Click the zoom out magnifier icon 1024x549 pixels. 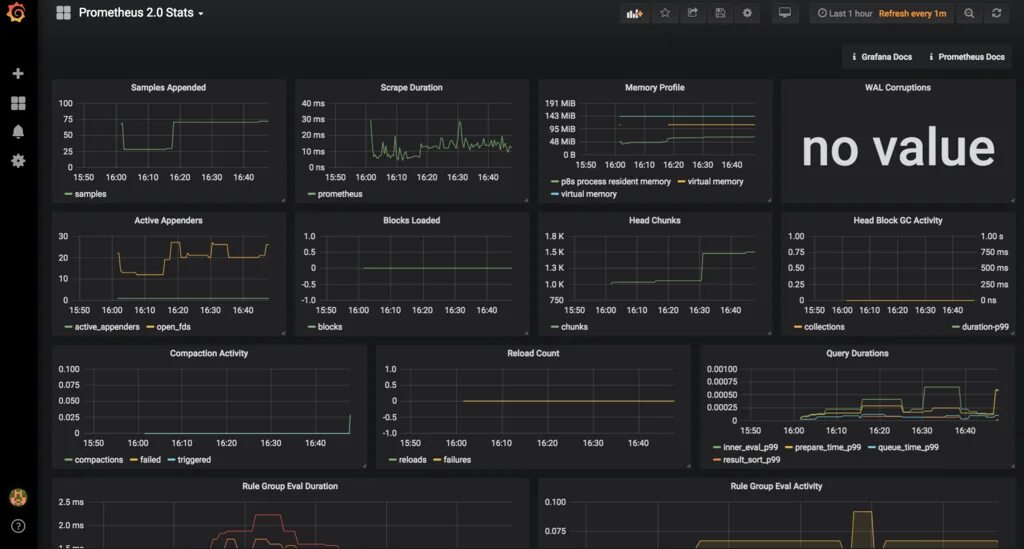coord(969,13)
